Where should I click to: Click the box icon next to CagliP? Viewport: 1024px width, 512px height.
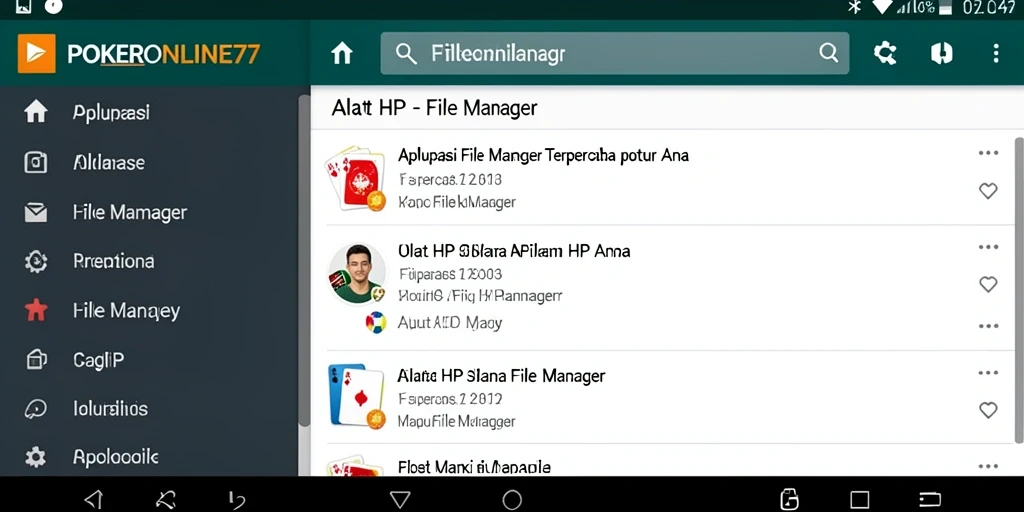pyautogui.click(x=35, y=359)
